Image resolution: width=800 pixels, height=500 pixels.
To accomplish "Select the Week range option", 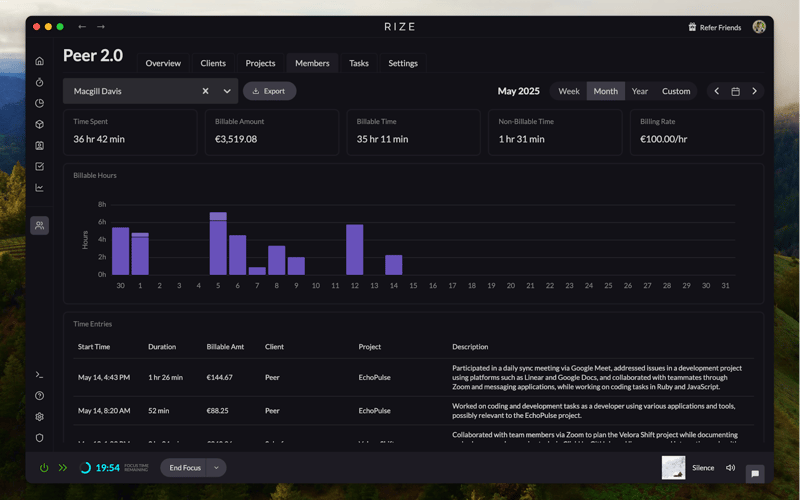I will [x=568, y=91].
